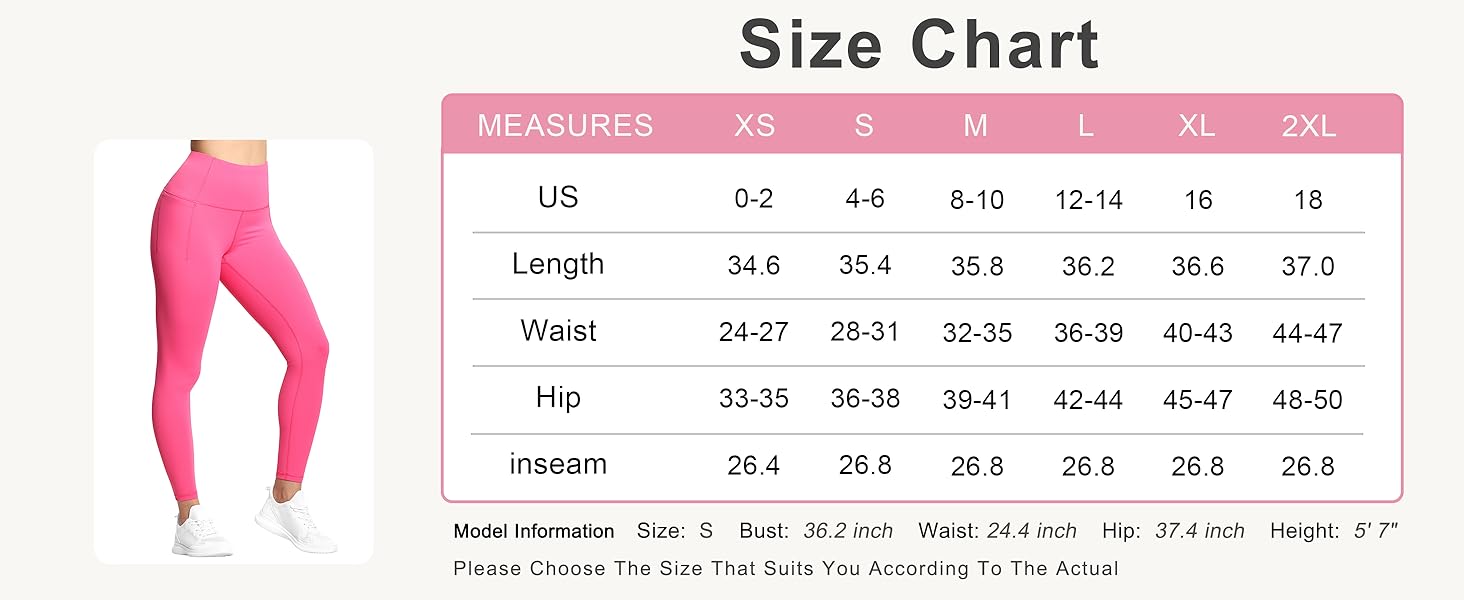Select the 42-44 hip measurement
The height and width of the screenshot is (600, 1464).
coord(1088,400)
